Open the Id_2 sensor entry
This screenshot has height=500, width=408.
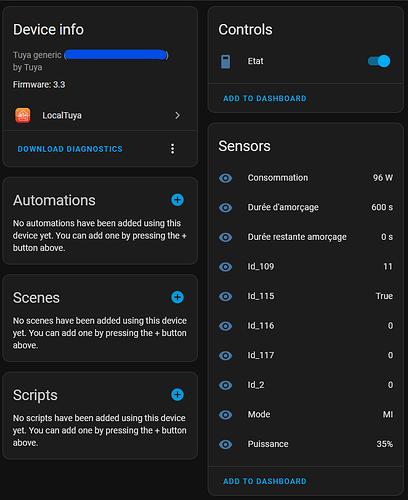coord(306,385)
